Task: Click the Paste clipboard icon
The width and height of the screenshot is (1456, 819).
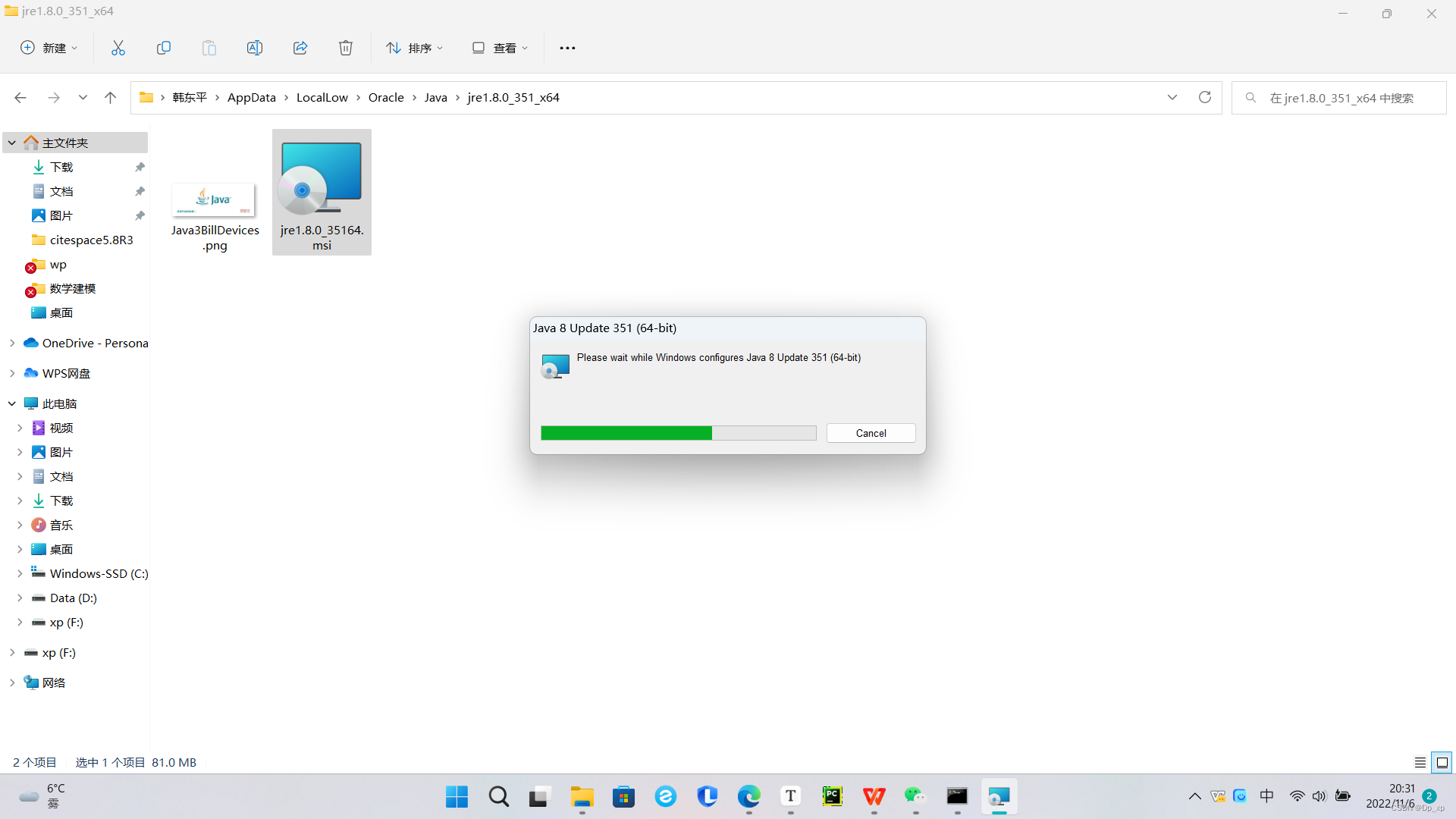Action: [x=209, y=48]
